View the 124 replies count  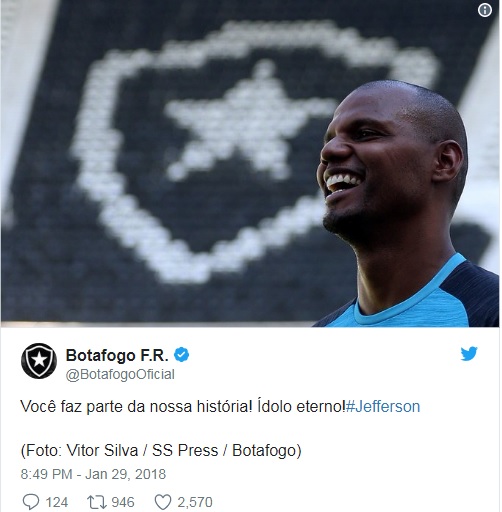(x=57, y=502)
